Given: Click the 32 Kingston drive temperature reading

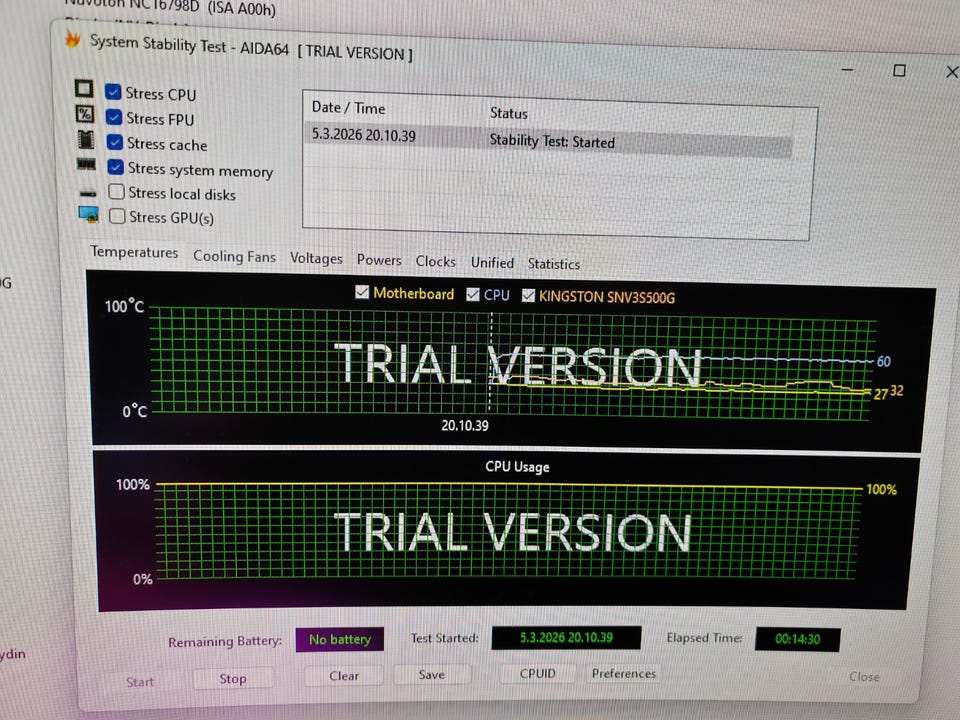Looking at the screenshot, I should coord(896,391).
